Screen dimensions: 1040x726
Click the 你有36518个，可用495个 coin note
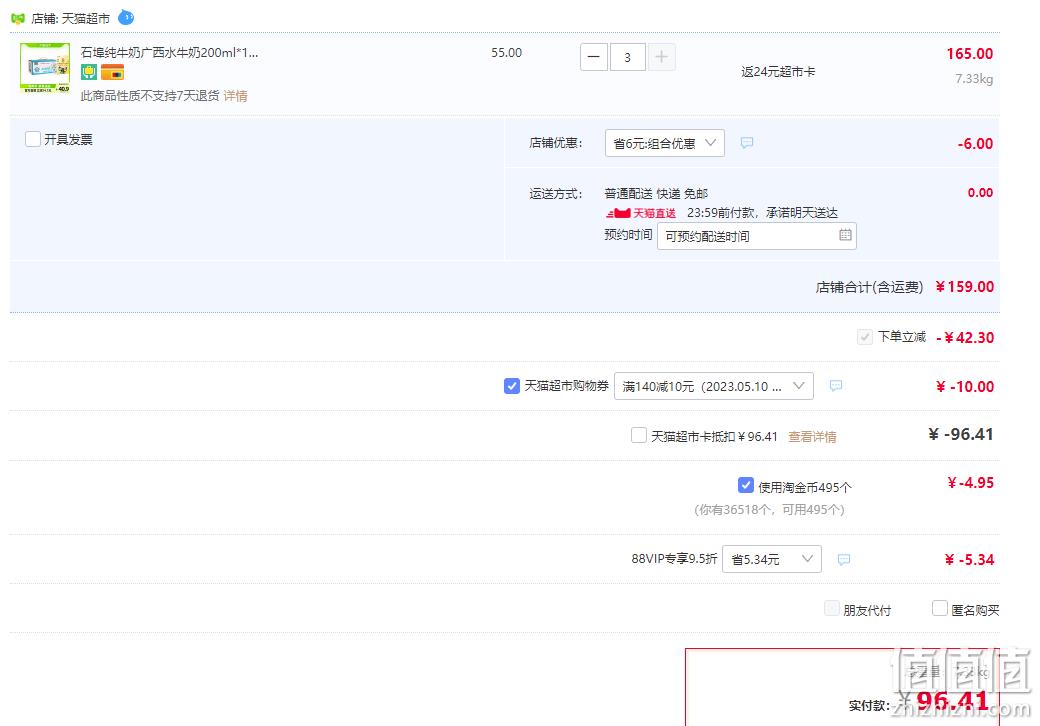point(769,510)
